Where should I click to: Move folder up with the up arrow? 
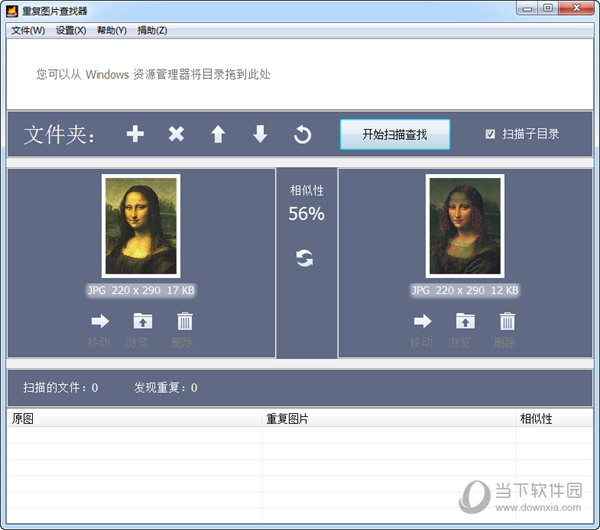click(x=218, y=134)
